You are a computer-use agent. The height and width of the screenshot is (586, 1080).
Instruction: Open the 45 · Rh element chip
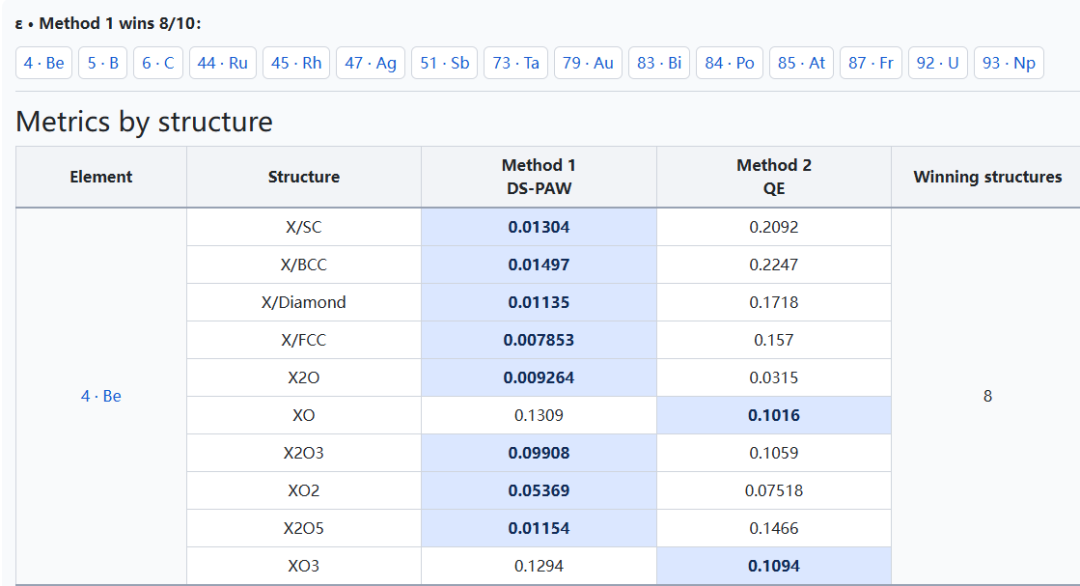(296, 63)
